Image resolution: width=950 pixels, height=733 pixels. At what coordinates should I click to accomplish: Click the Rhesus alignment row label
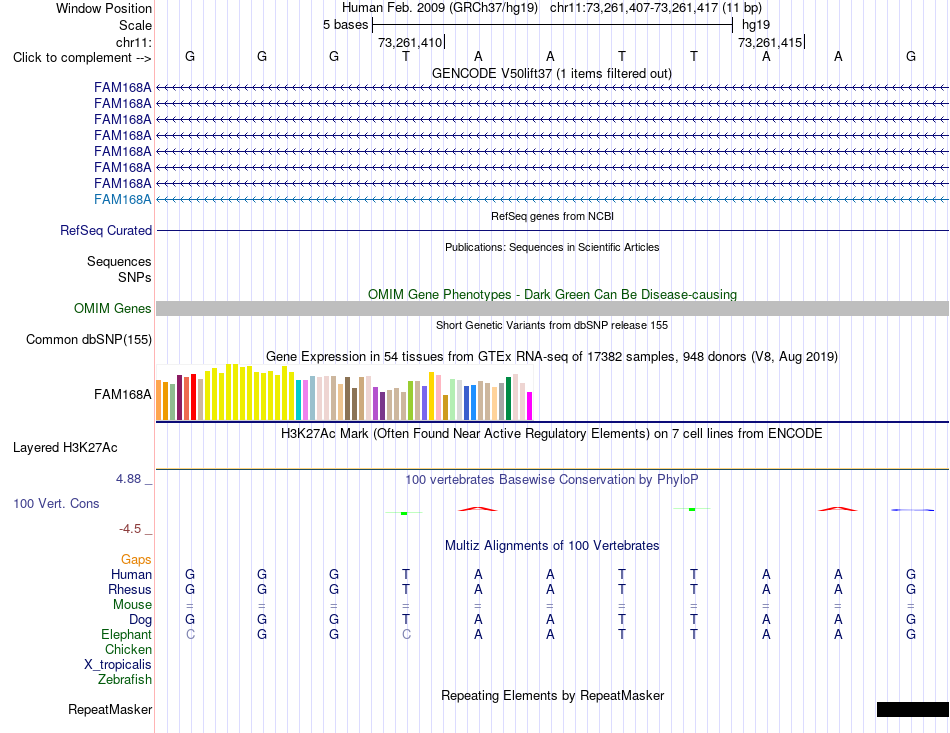(130, 589)
